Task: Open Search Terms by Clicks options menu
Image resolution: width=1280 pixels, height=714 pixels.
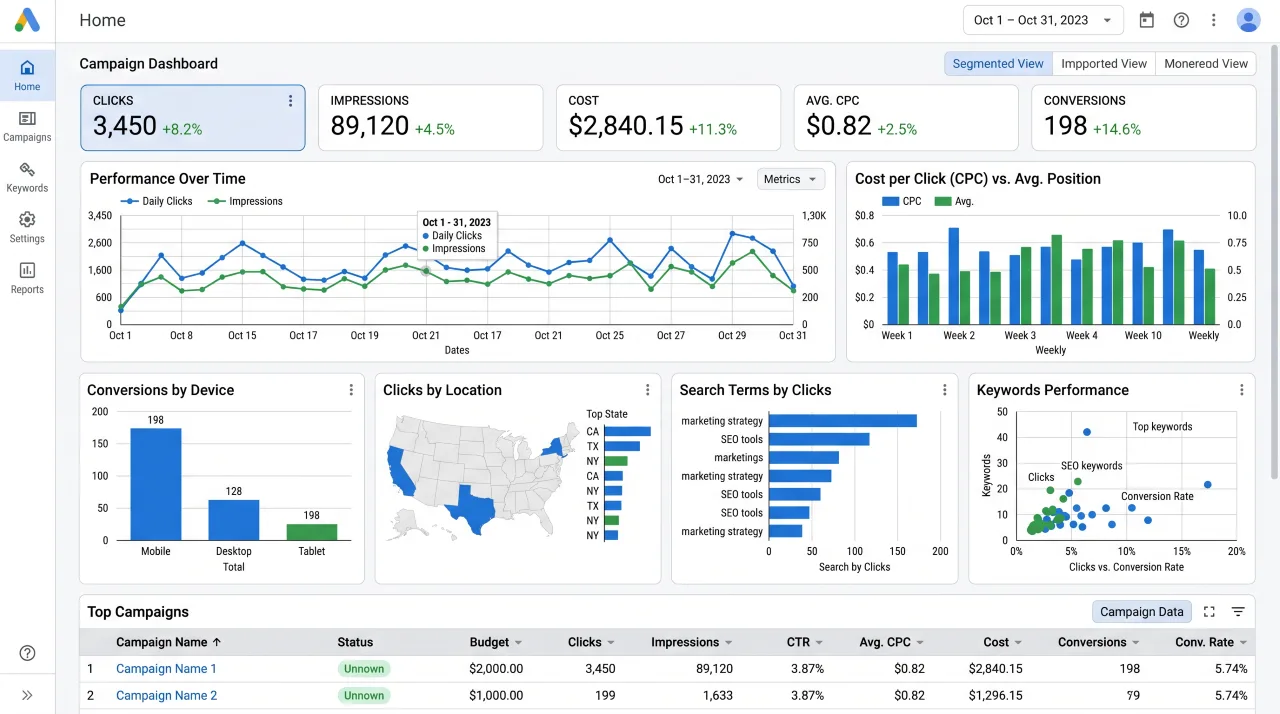Action: pyautogui.click(x=944, y=390)
